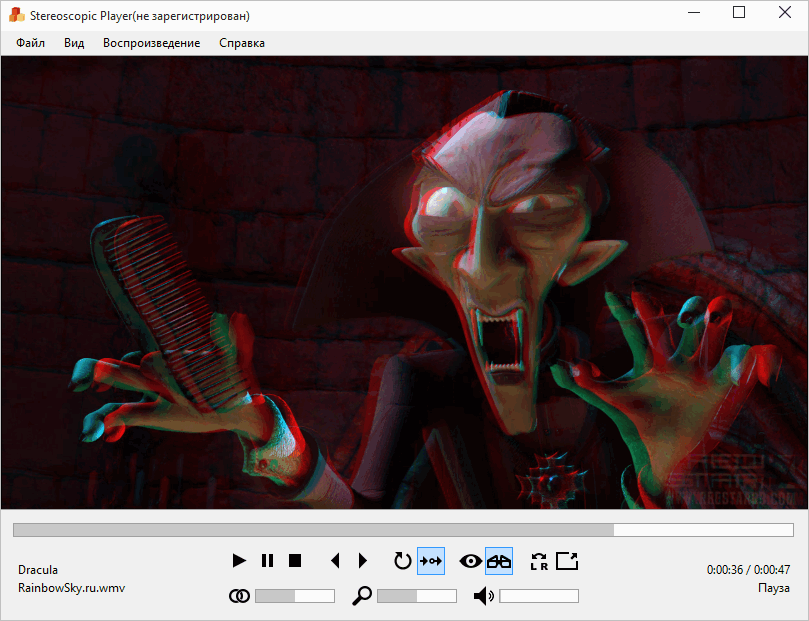Click the zoom magnifier icon
This screenshot has height=621, width=809.
[x=362, y=596]
